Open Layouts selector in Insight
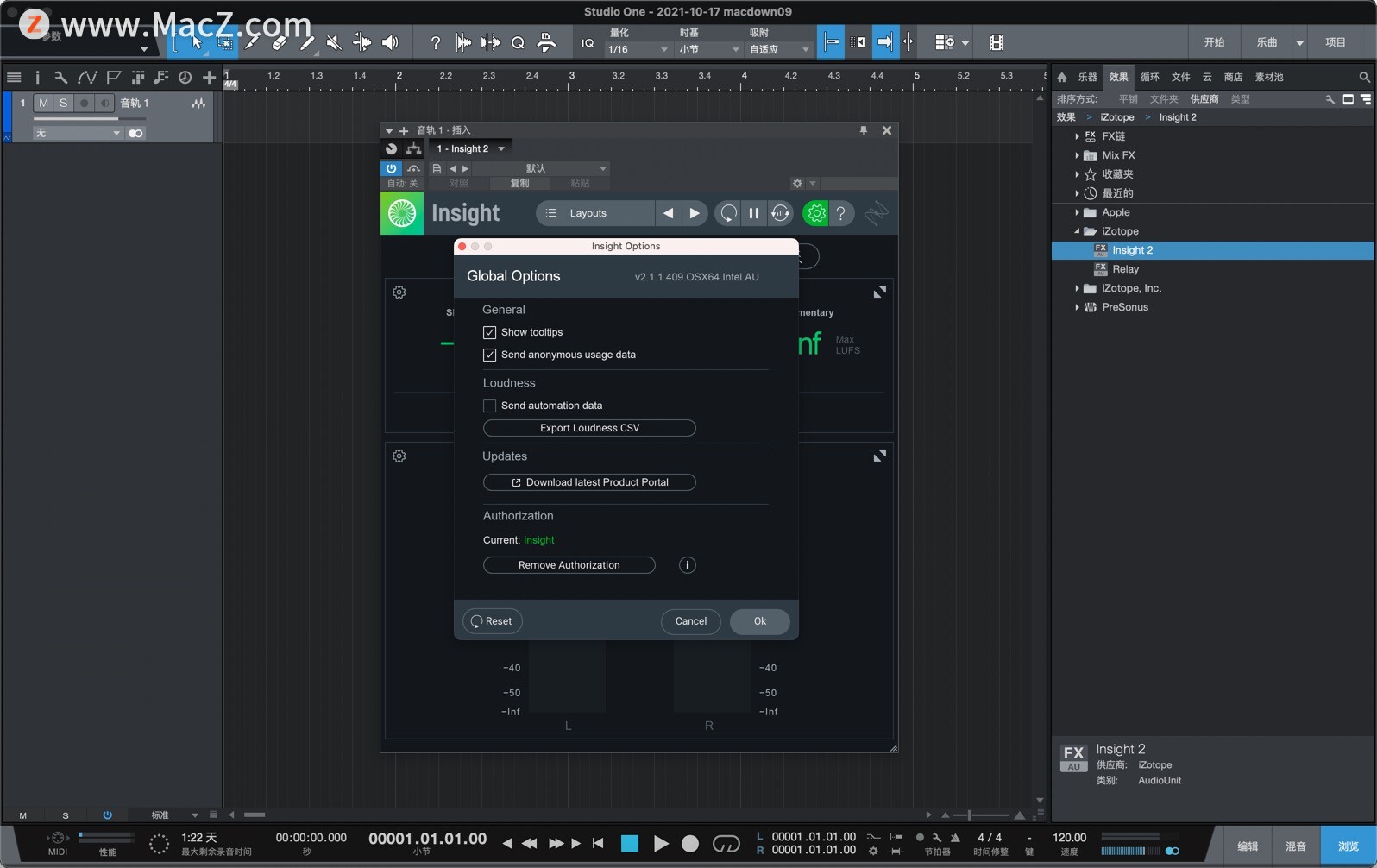 point(595,213)
